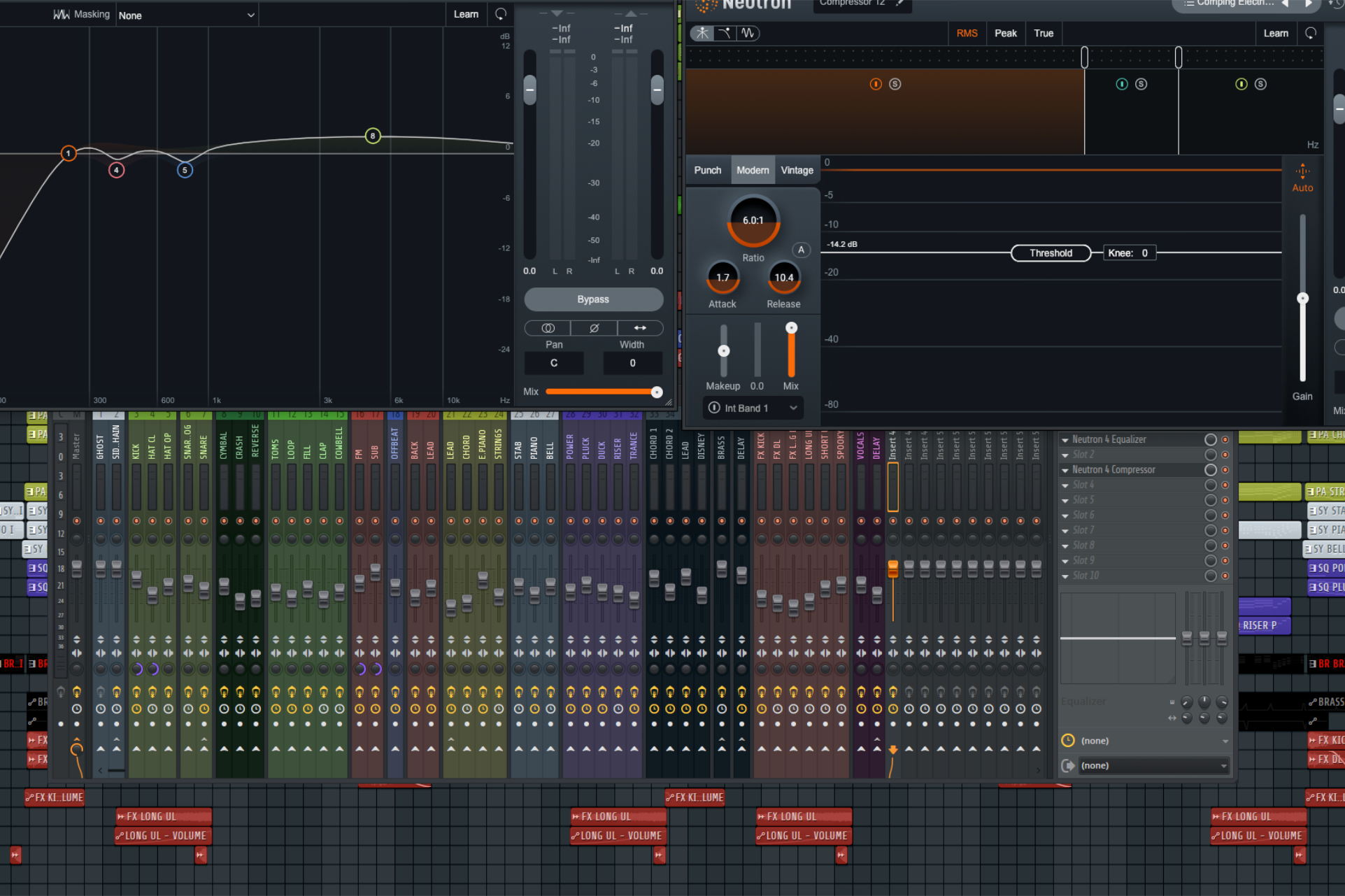Click Learn in the compressor panel
1345x896 pixels.
(x=1276, y=33)
